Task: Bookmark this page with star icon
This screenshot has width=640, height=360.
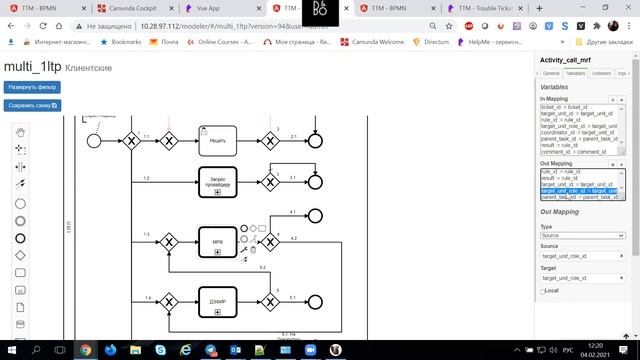Action: pyautogui.click(x=449, y=26)
